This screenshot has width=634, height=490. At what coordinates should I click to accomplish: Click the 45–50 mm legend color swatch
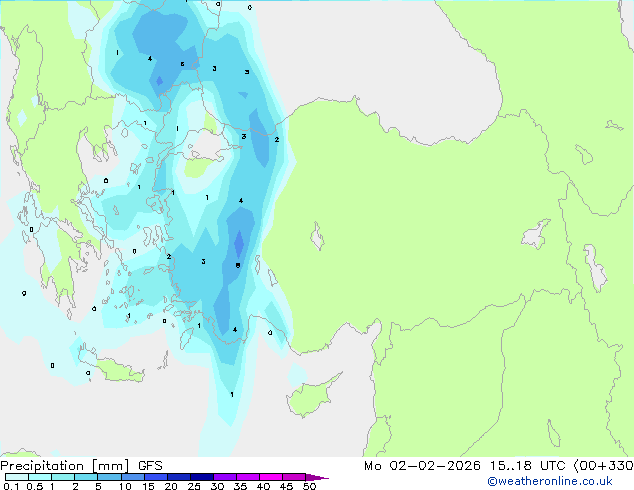click(294, 477)
